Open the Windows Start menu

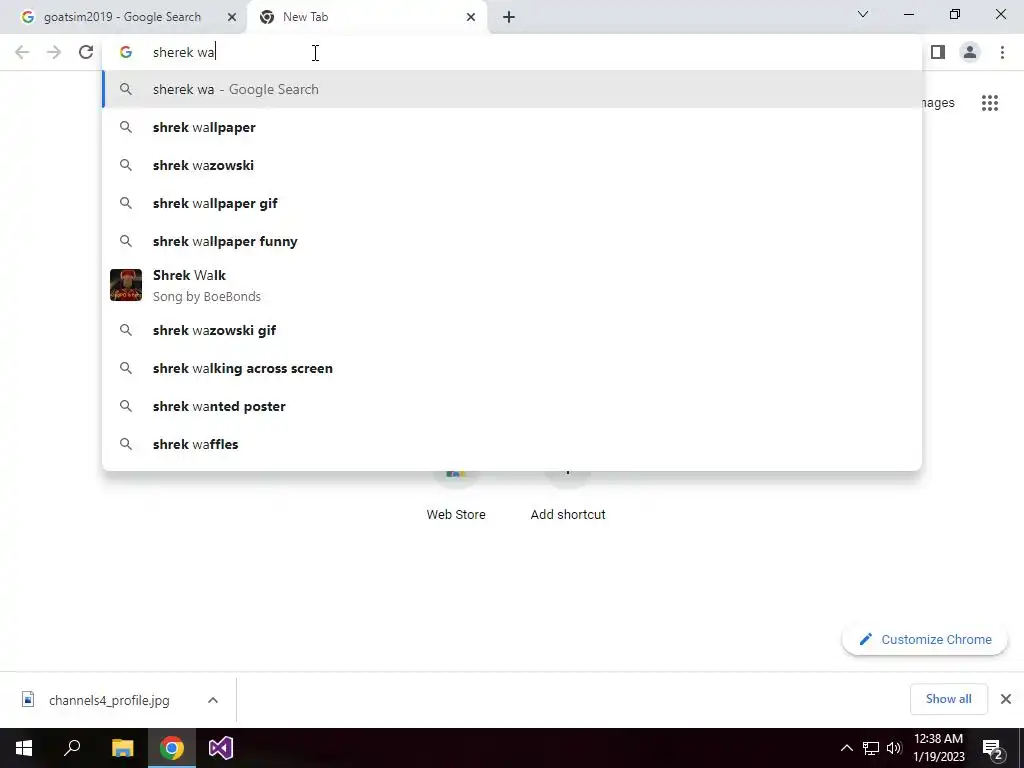pos(24,748)
